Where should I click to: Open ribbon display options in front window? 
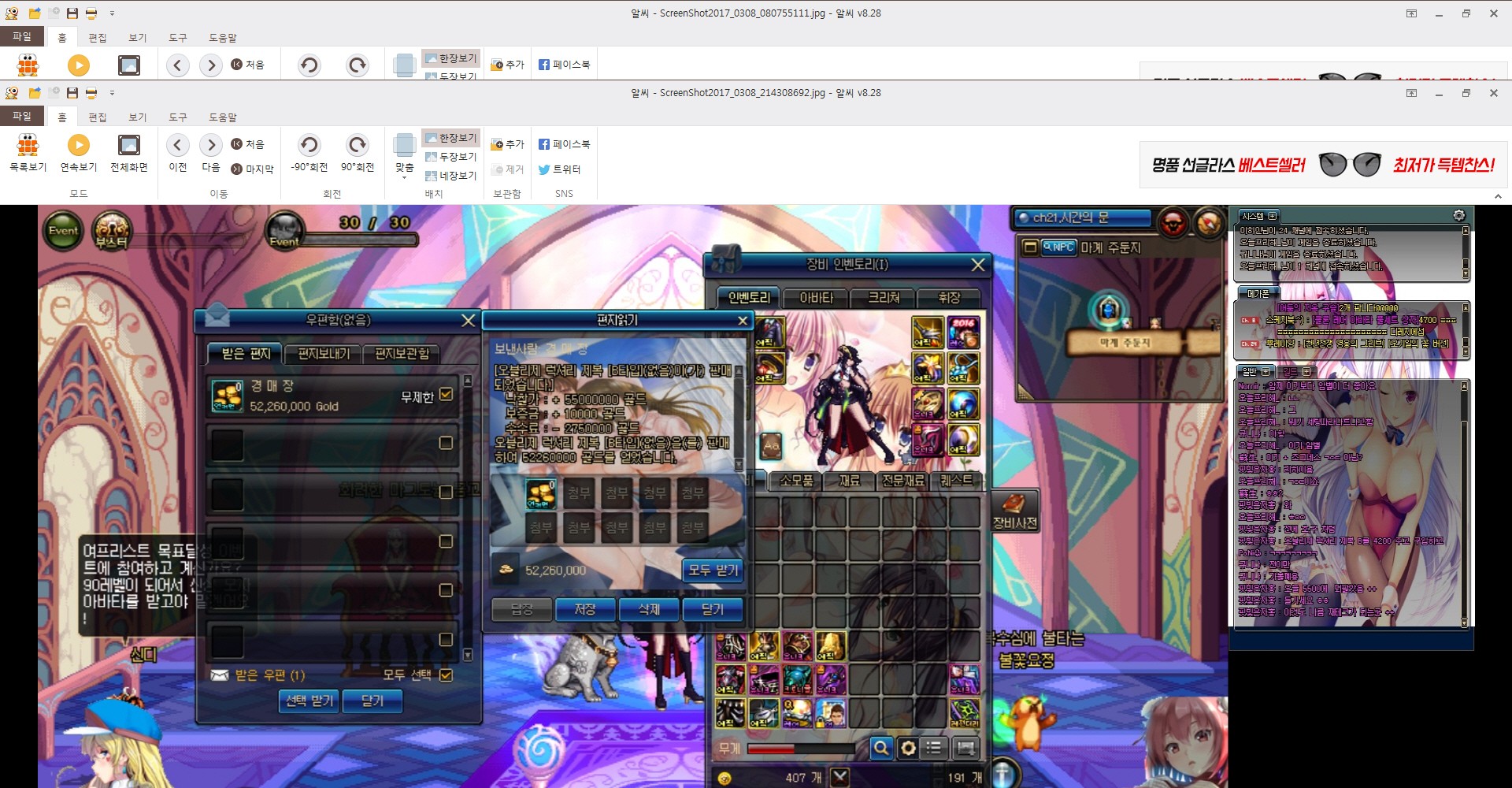[1411, 93]
